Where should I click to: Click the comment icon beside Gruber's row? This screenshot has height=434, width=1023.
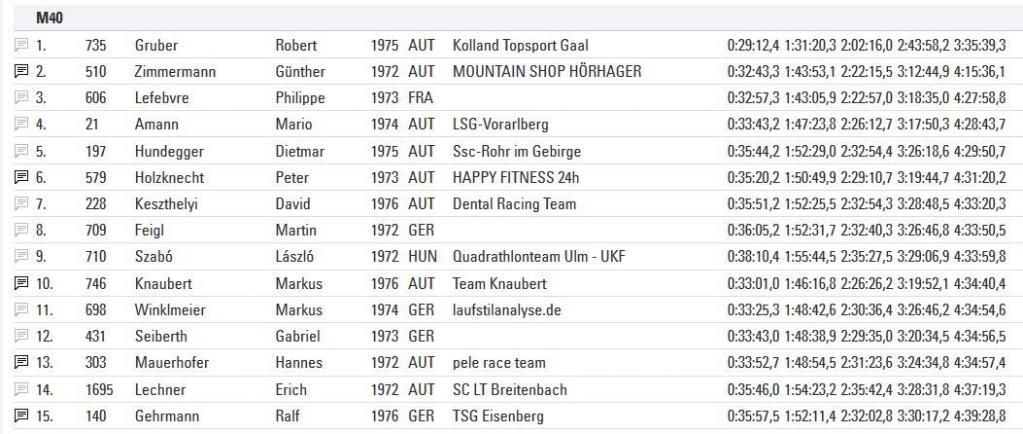point(20,46)
